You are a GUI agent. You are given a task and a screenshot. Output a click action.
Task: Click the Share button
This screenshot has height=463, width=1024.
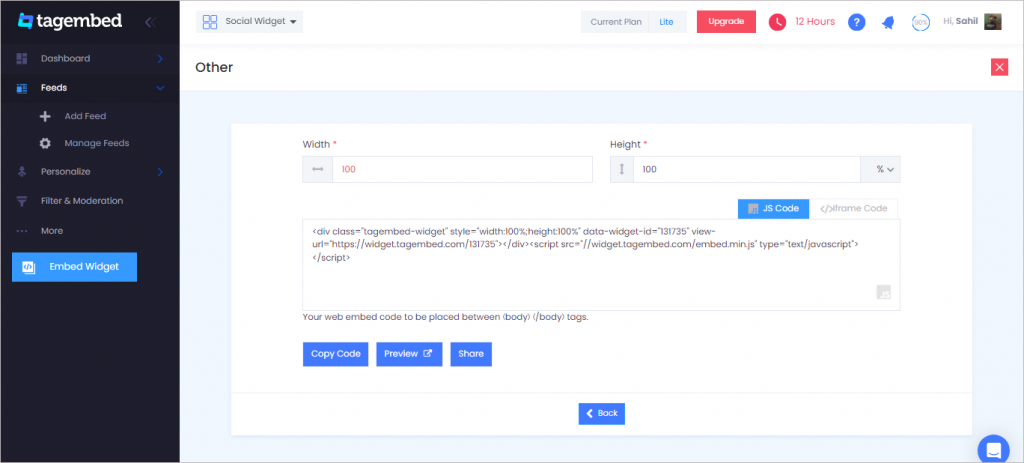click(x=471, y=354)
